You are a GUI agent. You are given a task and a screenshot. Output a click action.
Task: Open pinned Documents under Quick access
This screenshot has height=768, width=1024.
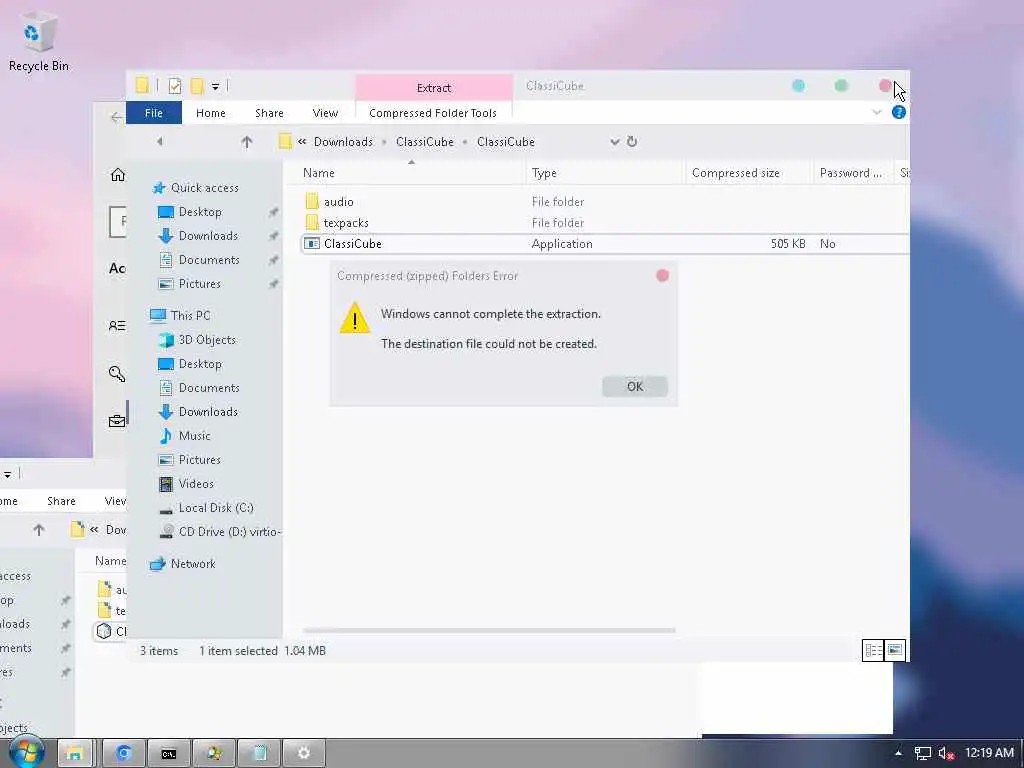pos(209,260)
